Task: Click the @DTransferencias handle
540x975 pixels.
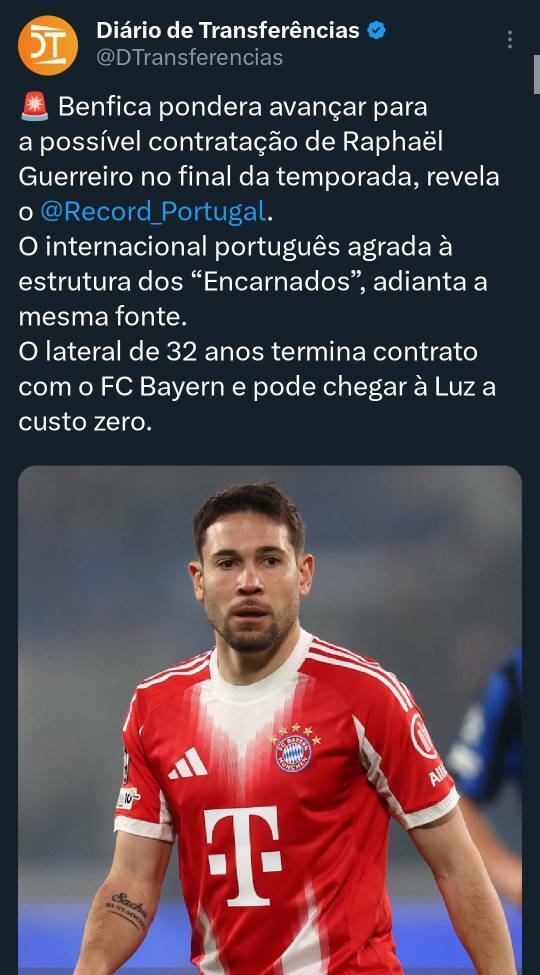Action: coord(189,58)
